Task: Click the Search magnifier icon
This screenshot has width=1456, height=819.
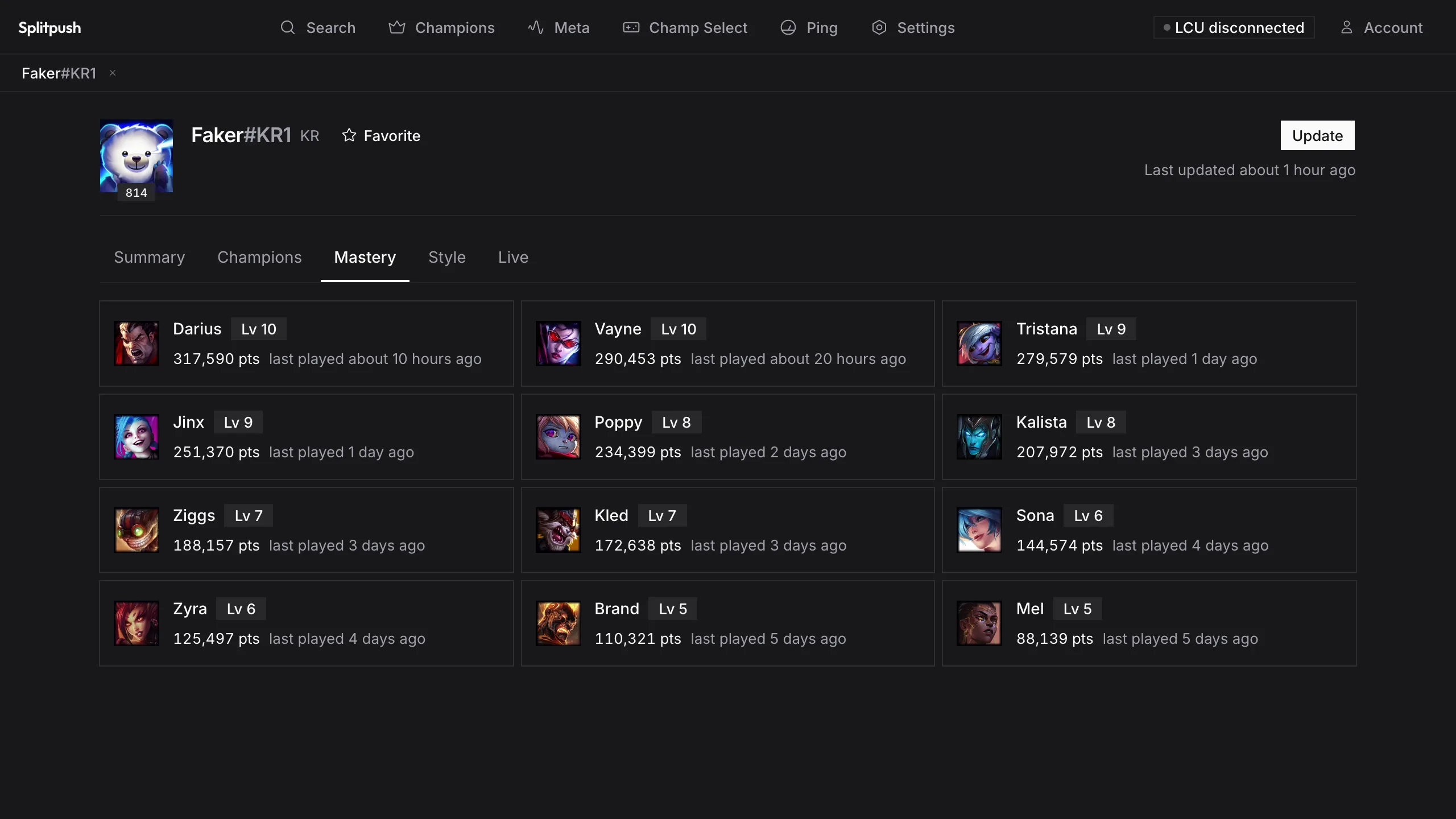Action: click(288, 27)
